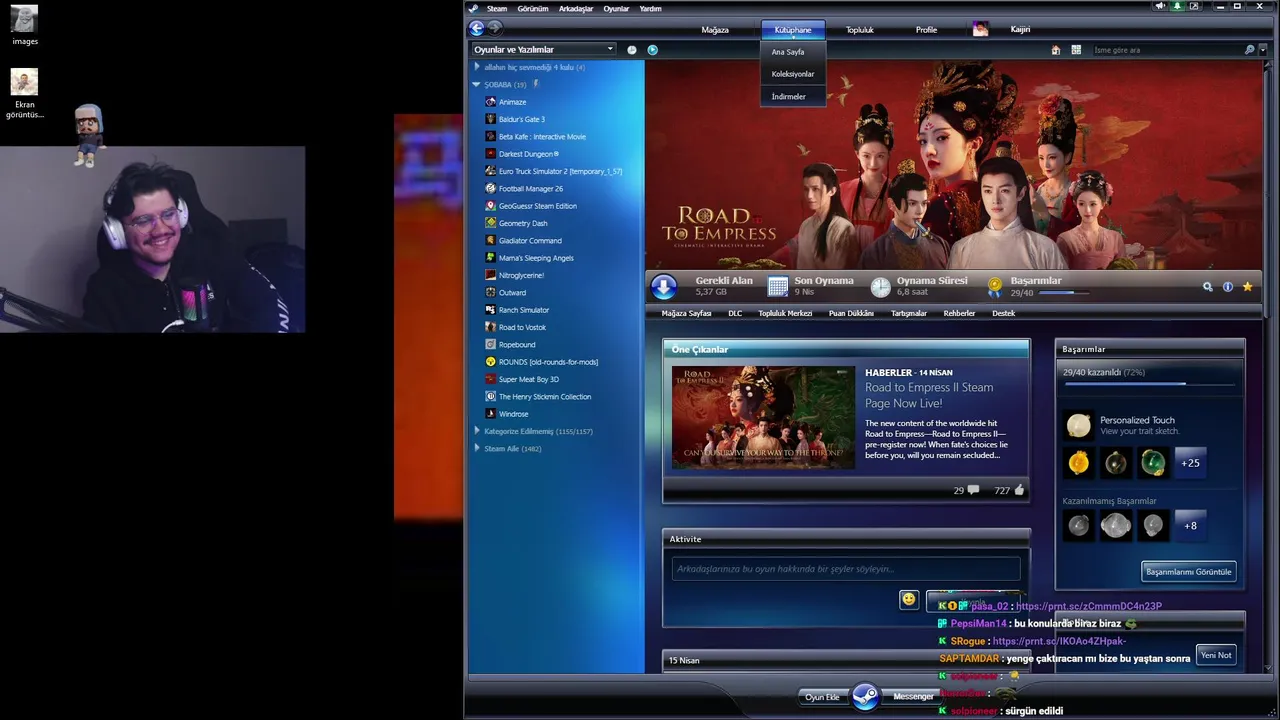Open the Road to Empress II news thumbnail
Screen dimensions: 1280x720
(x=763, y=418)
